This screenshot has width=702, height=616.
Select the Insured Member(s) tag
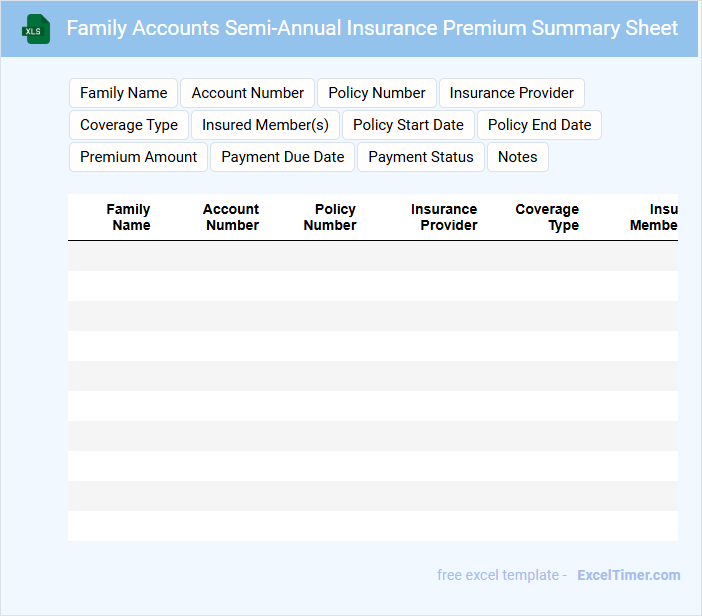click(x=265, y=125)
